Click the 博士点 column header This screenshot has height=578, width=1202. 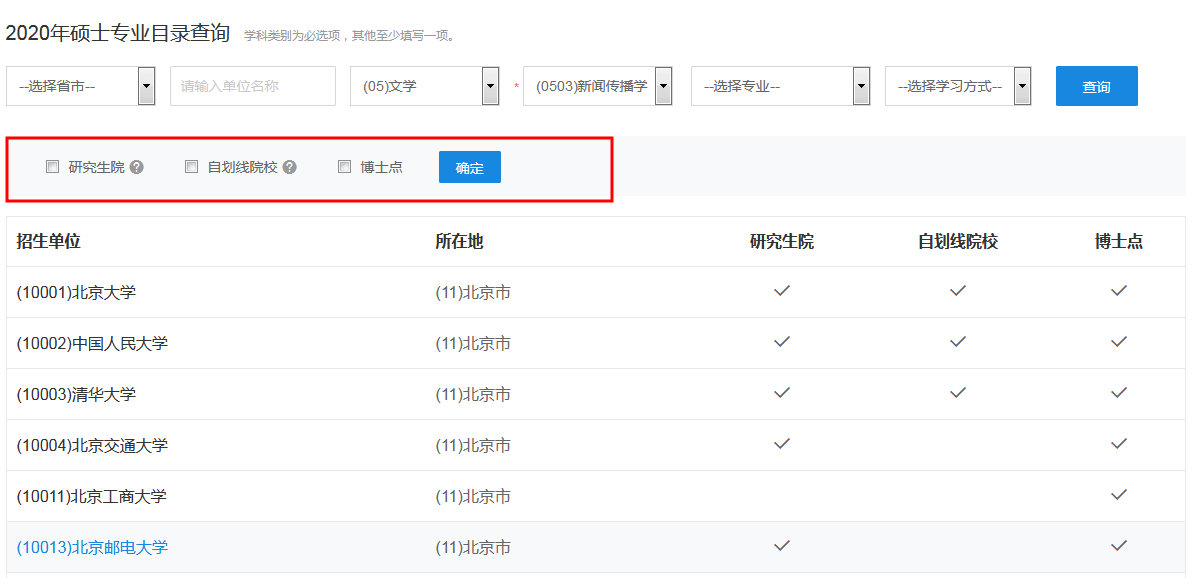tap(1119, 242)
